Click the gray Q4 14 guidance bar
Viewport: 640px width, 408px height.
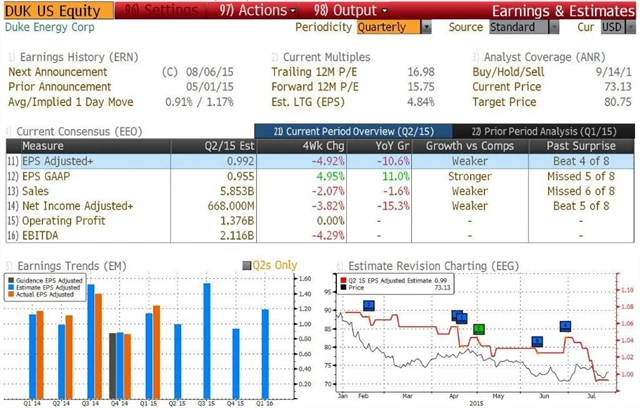coord(113,366)
